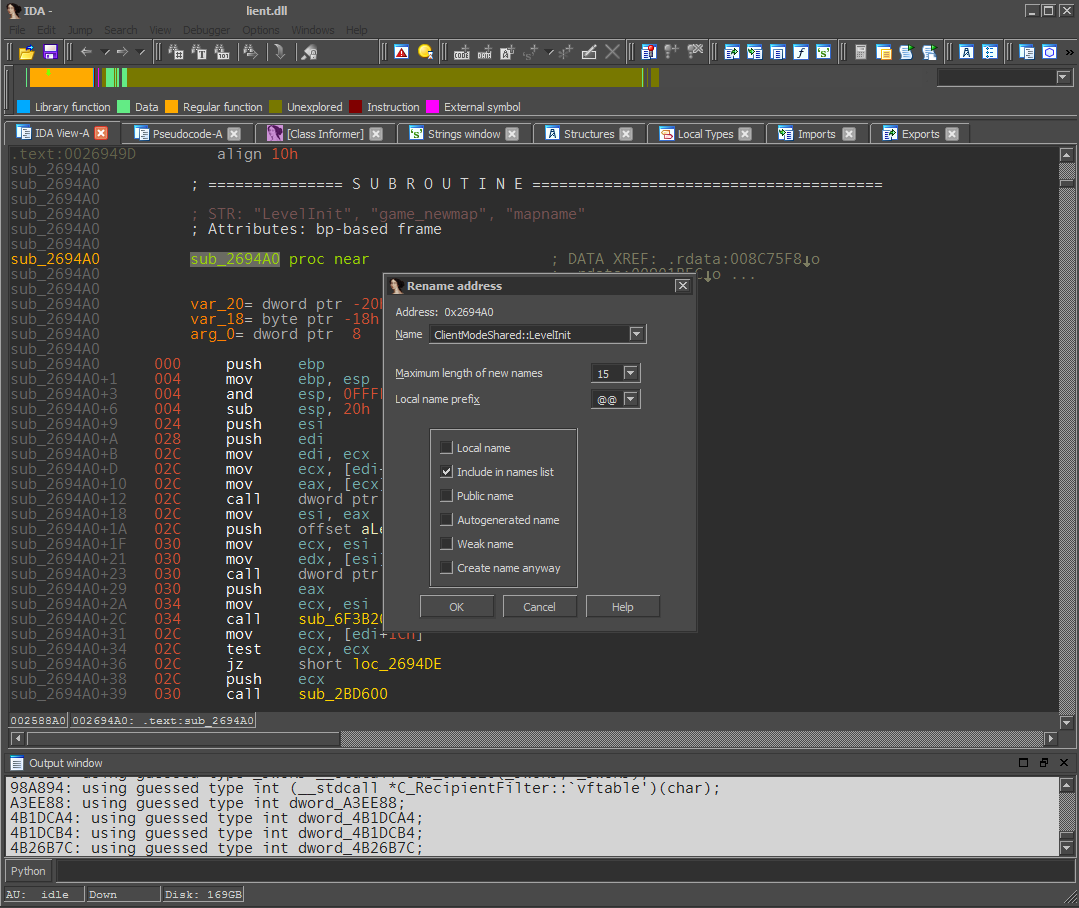Click the Python command input line

(x=564, y=871)
